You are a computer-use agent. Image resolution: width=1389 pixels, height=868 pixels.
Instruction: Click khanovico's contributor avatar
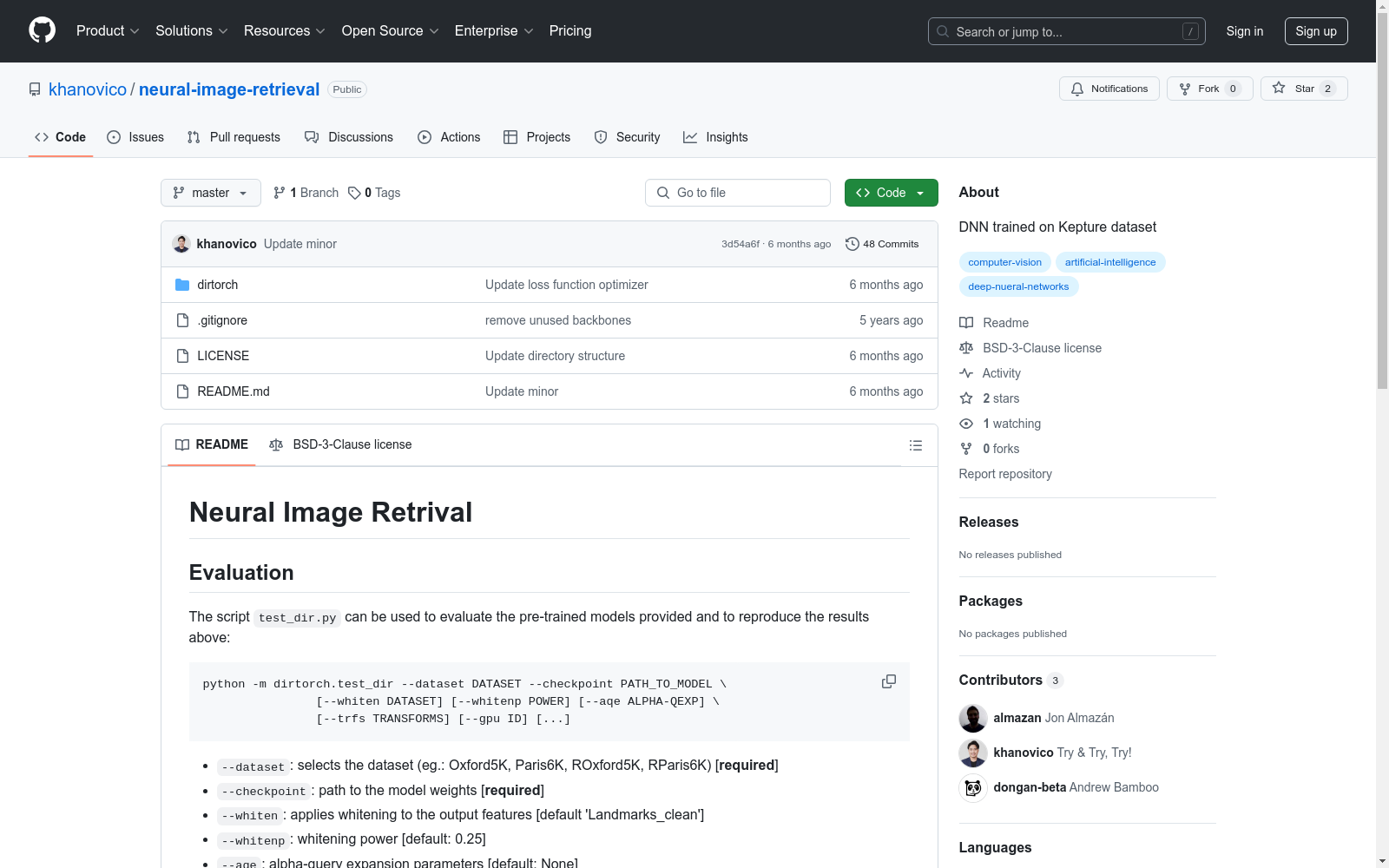click(973, 753)
